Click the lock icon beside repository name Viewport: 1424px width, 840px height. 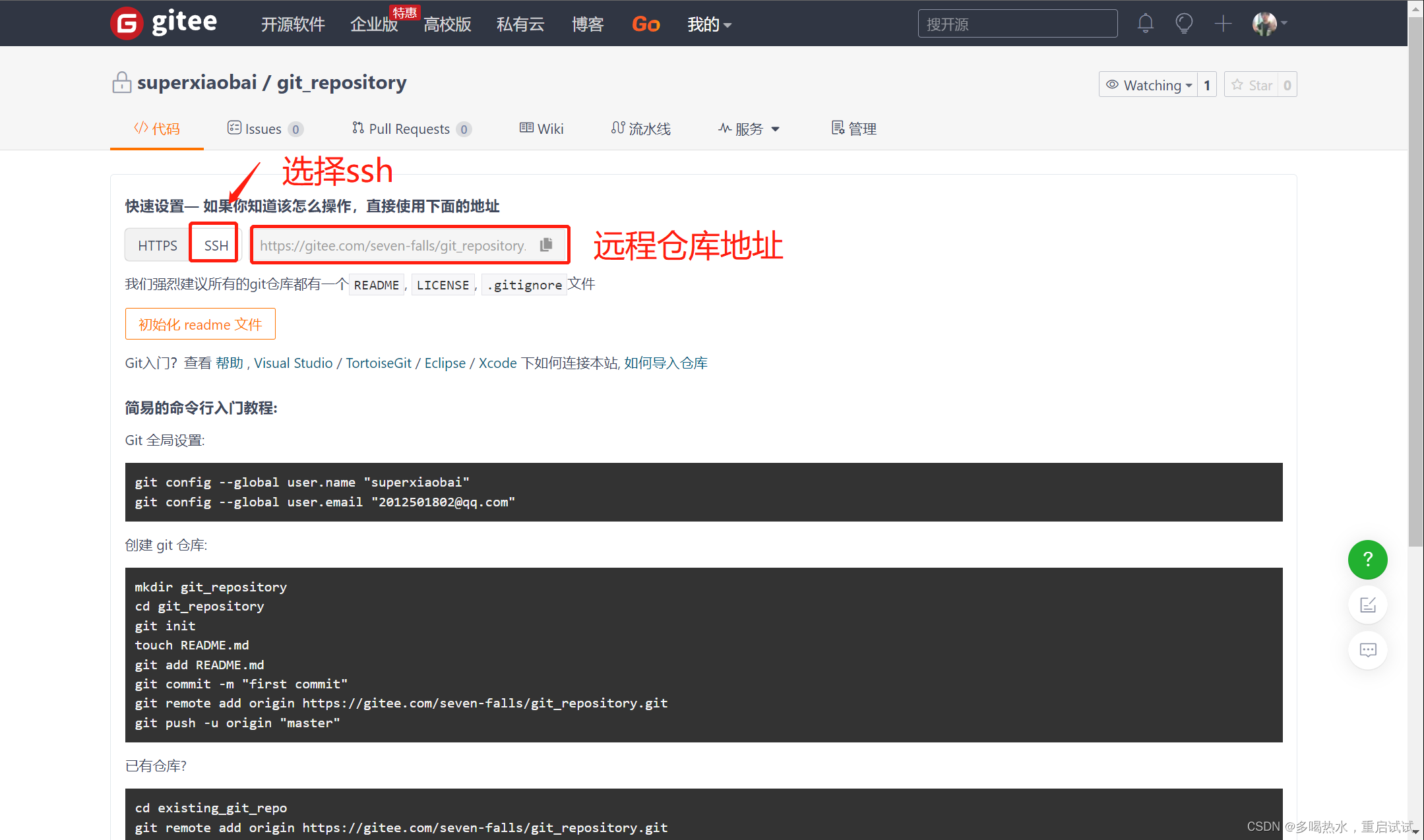pyautogui.click(x=121, y=82)
